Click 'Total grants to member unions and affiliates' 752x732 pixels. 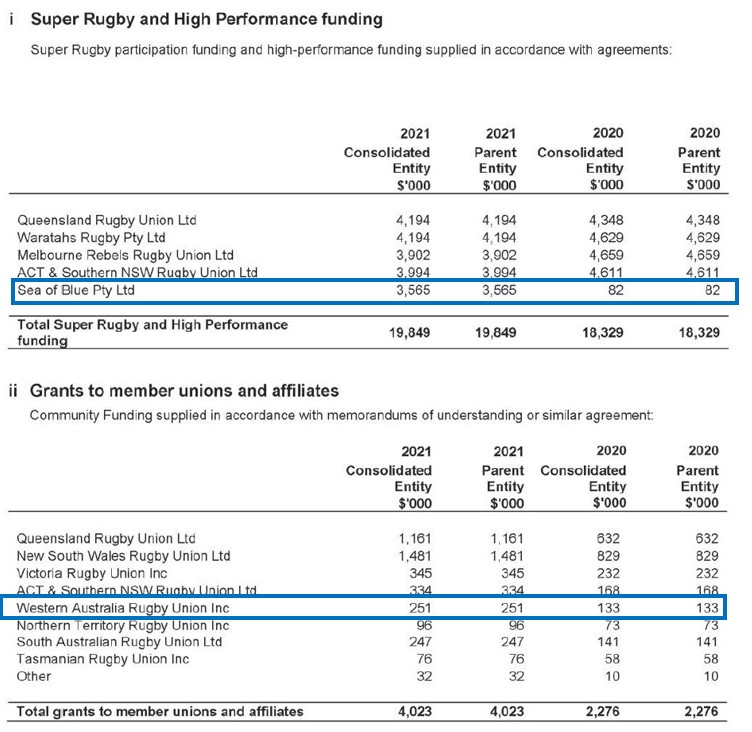[x=160, y=711]
